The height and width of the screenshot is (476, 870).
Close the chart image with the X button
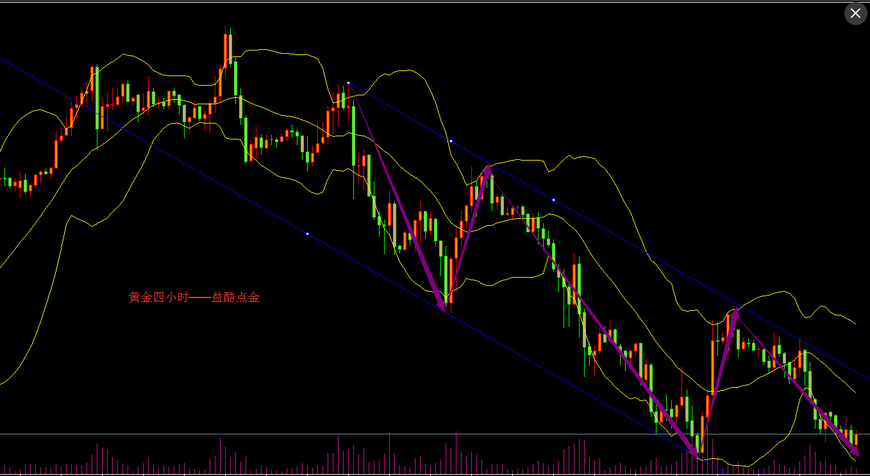coord(856,13)
